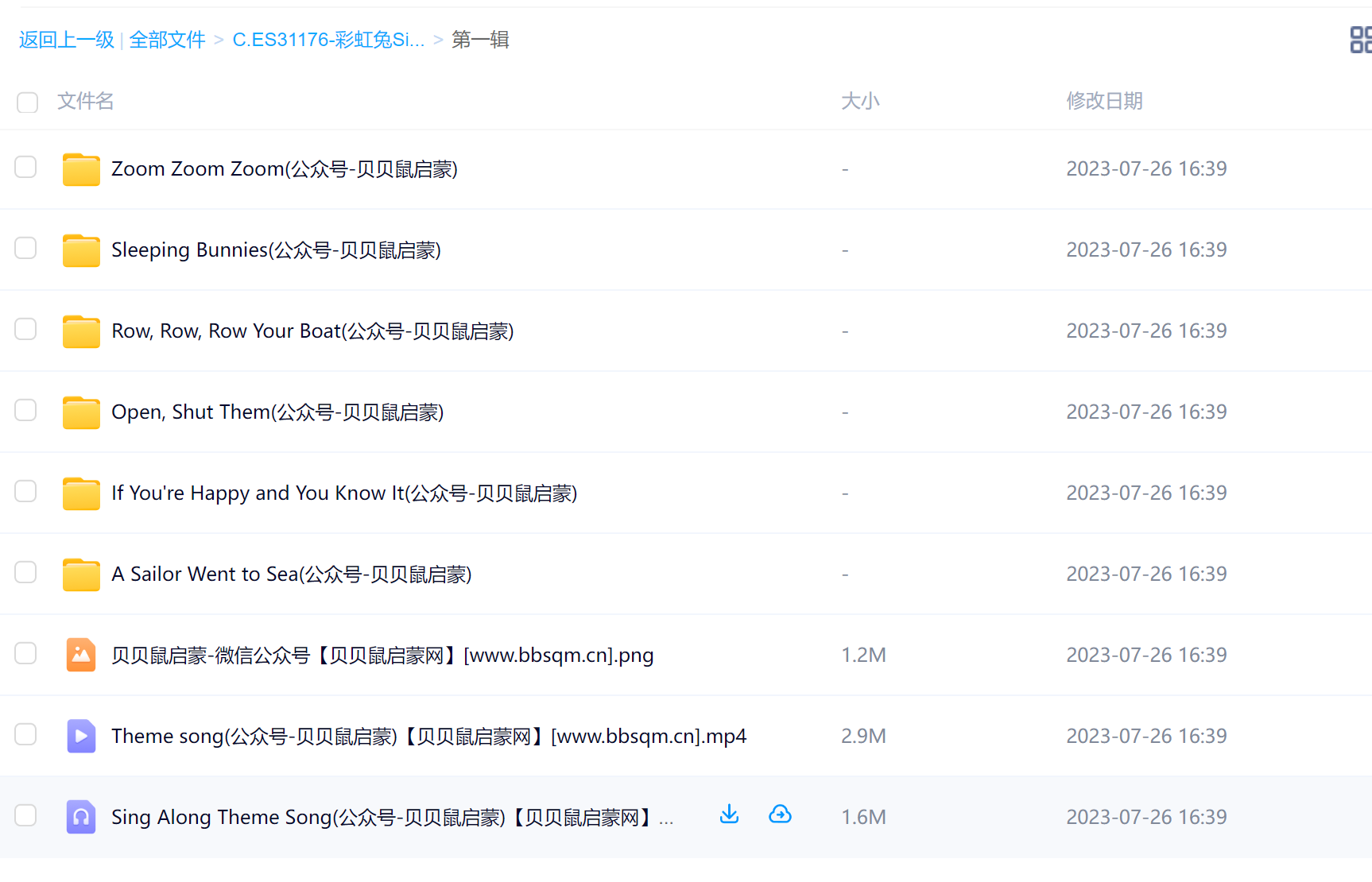Navigate to 全部文件 in breadcrumb
The height and width of the screenshot is (882, 1372).
click(x=167, y=40)
